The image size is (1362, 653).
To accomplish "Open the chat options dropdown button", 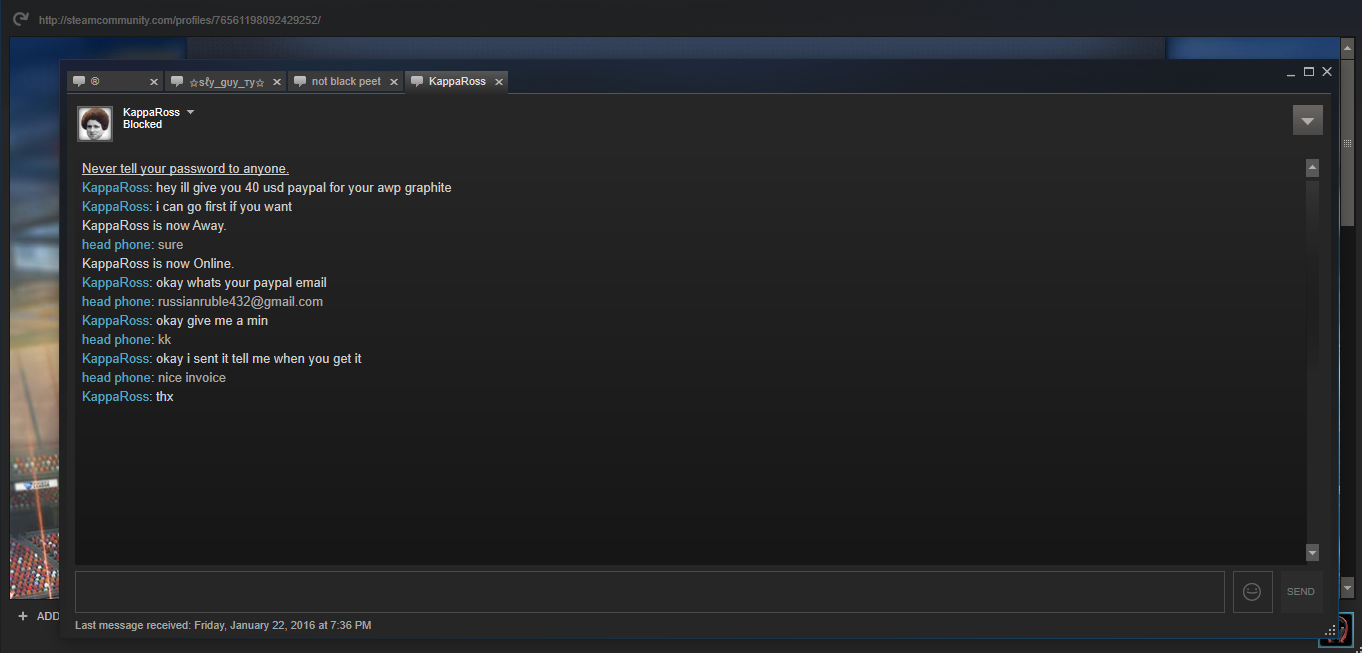I will 1307,120.
